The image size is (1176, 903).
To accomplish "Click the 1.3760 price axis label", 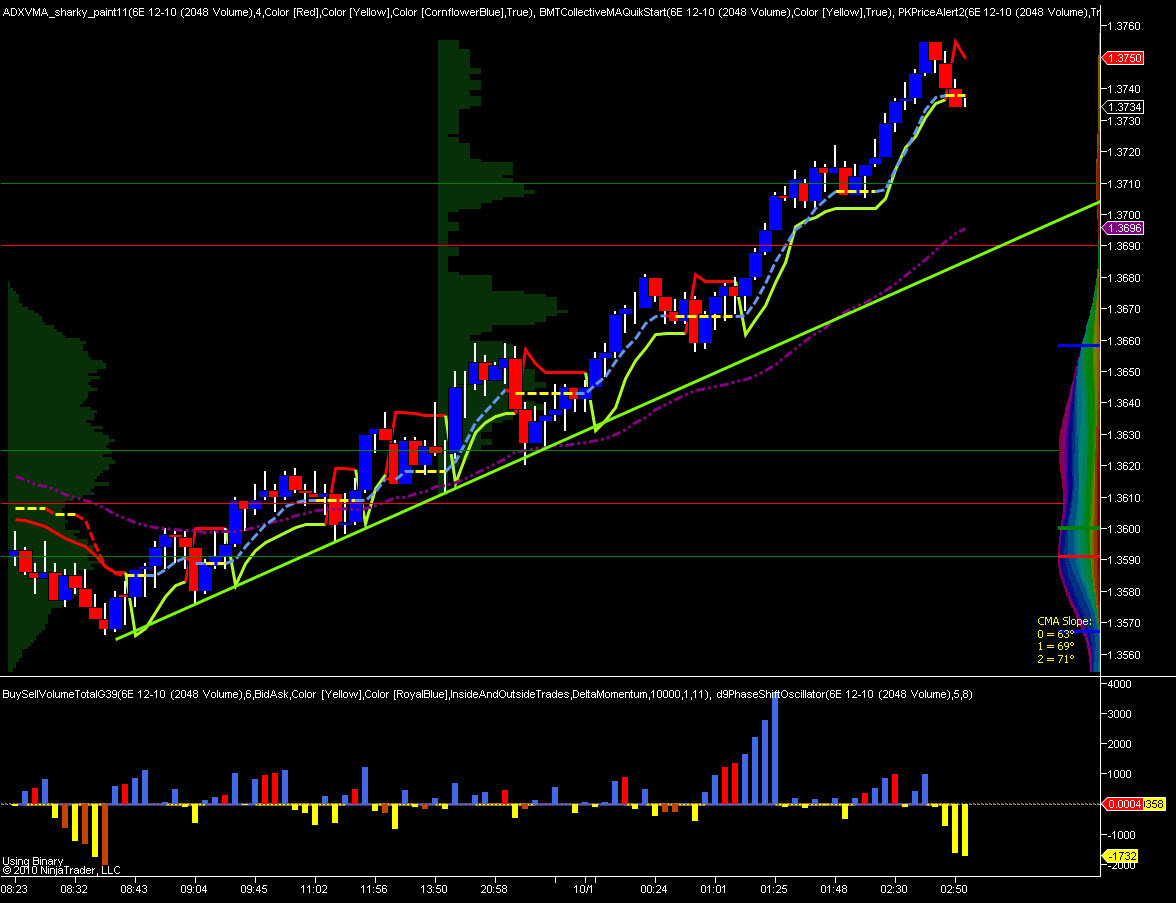I will coord(1124,26).
